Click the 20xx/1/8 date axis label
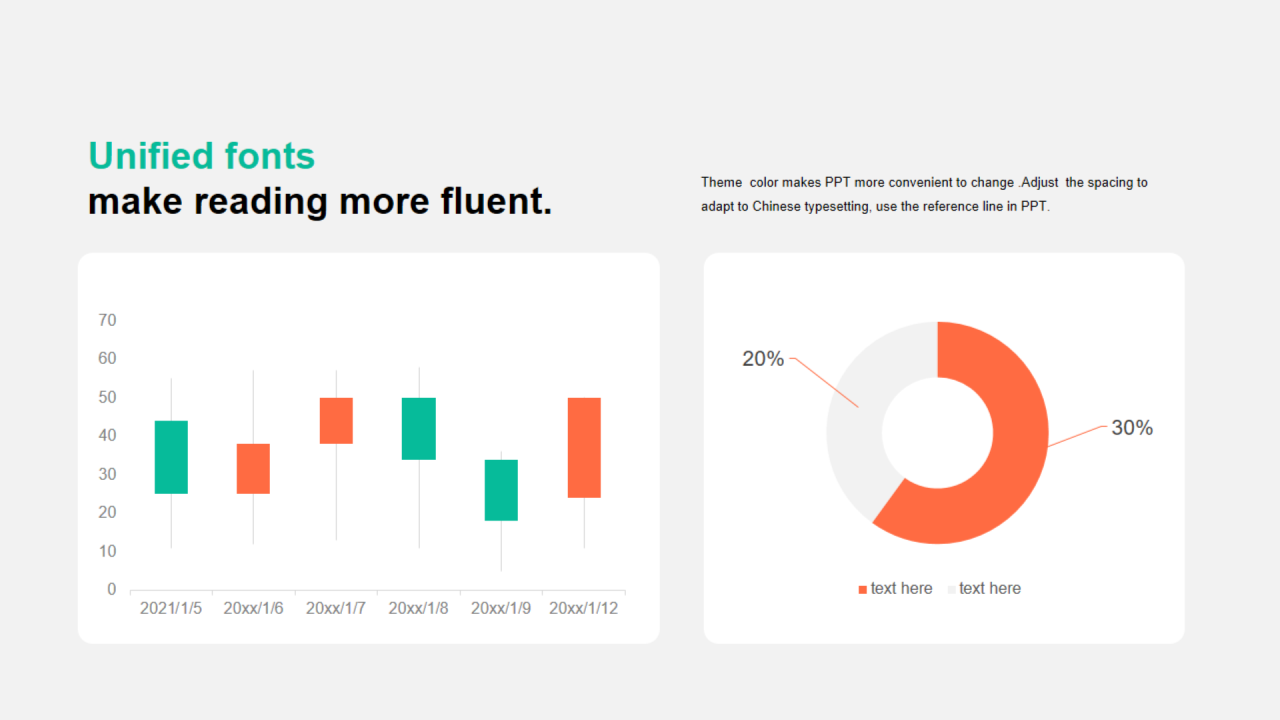The height and width of the screenshot is (720, 1280). (x=418, y=608)
